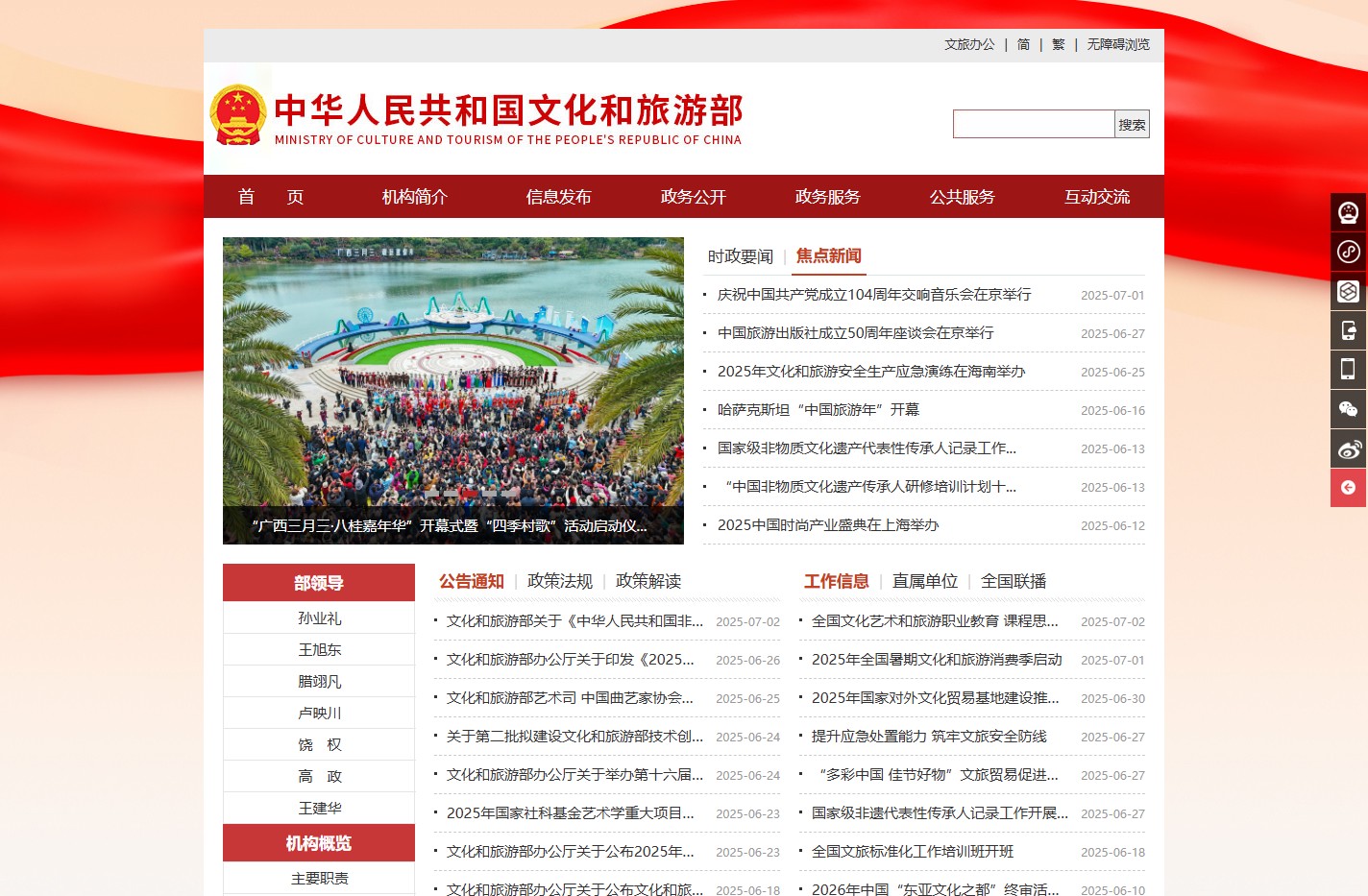Open article 2025年国家对外文化贸易基地建设推
The height and width of the screenshot is (896, 1368).
click(936, 698)
